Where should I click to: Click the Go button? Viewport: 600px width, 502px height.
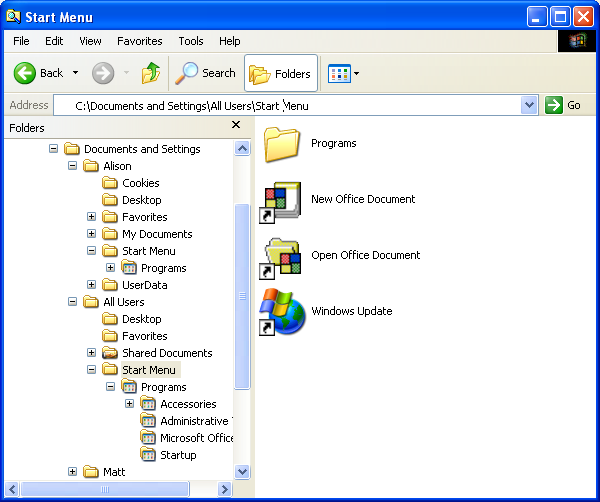coord(563,105)
